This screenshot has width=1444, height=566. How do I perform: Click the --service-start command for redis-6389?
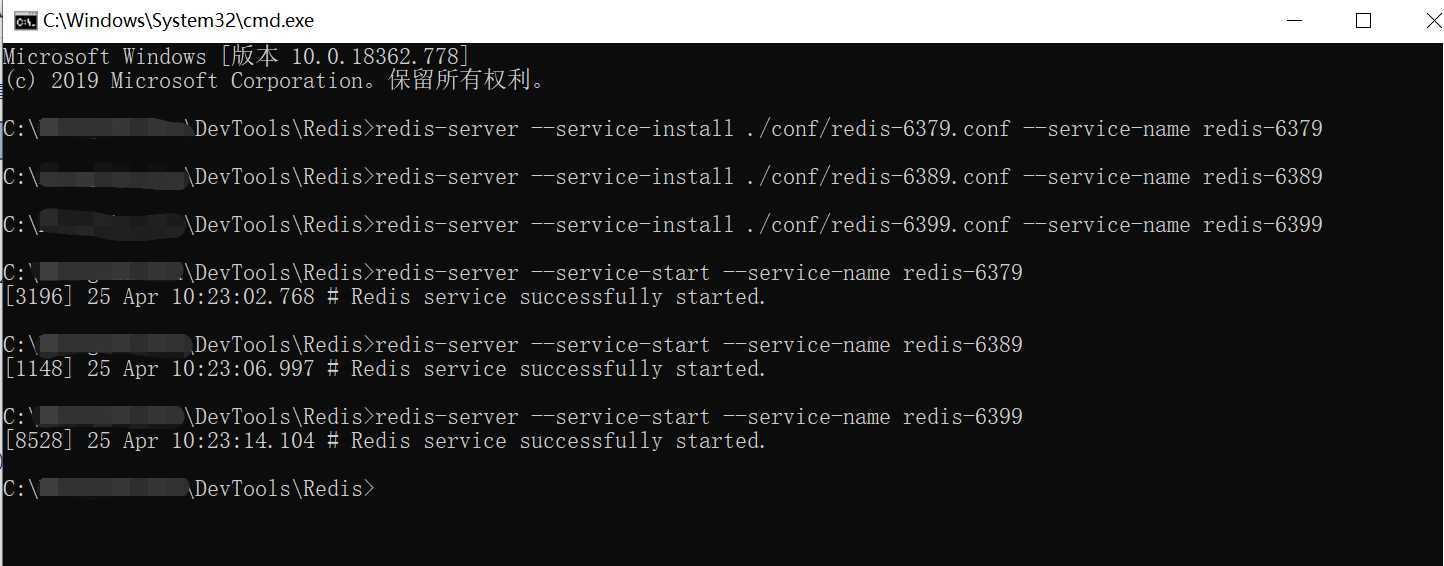click(699, 345)
